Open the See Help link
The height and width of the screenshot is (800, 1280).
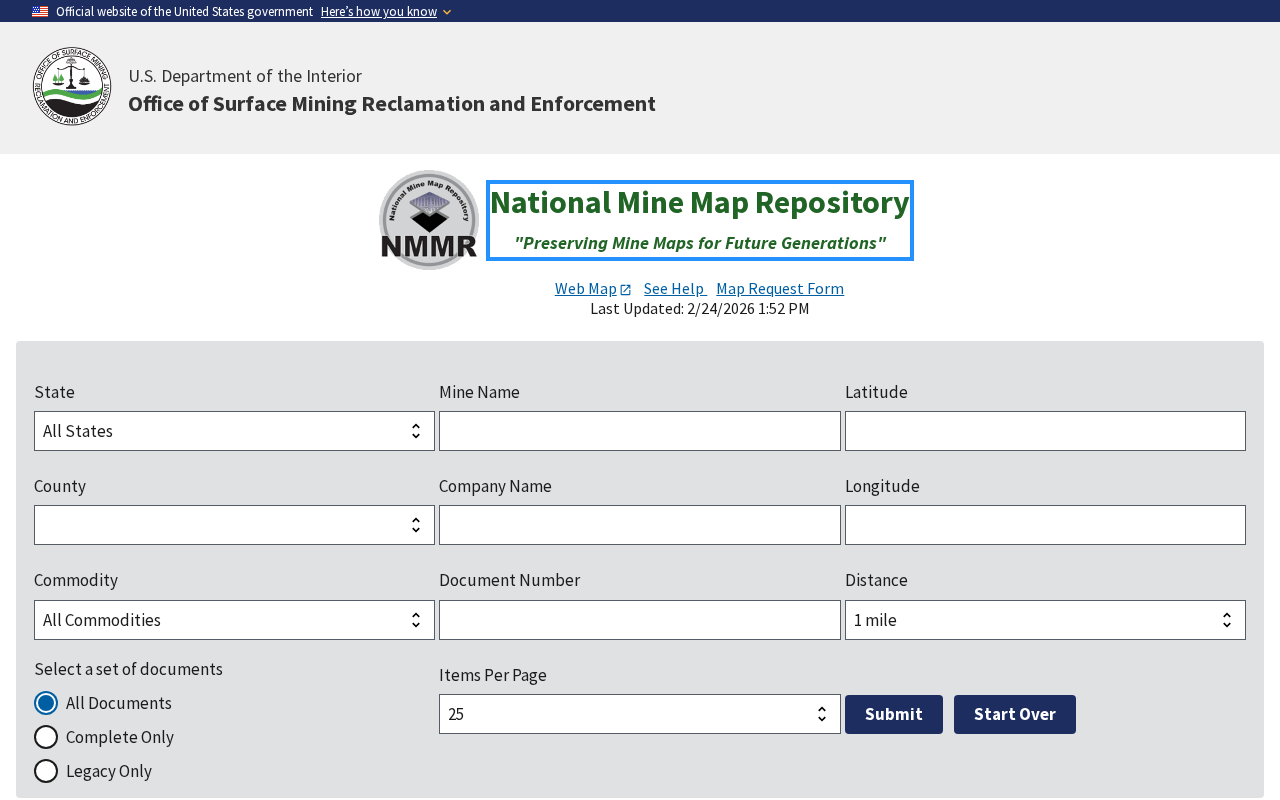[674, 289]
